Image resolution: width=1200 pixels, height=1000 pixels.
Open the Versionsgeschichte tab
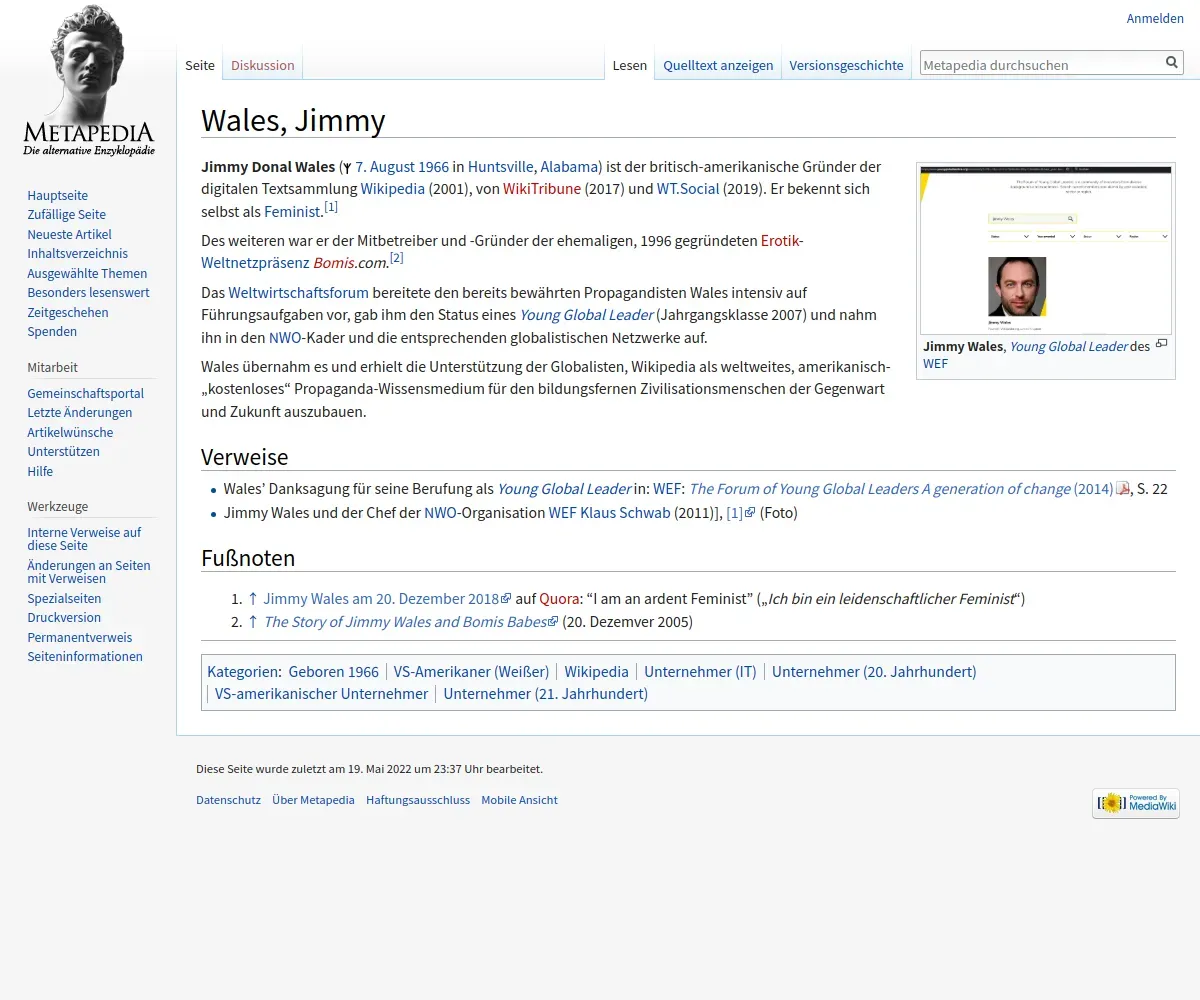pos(846,65)
